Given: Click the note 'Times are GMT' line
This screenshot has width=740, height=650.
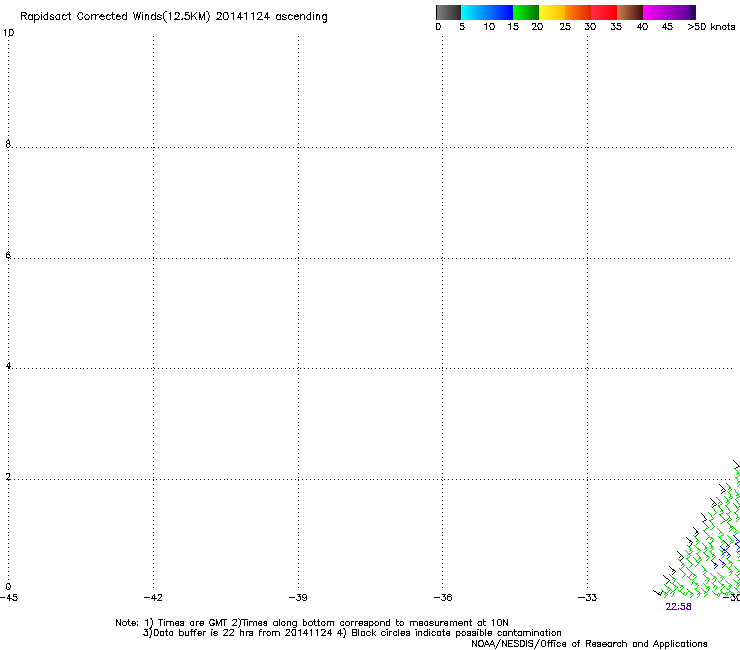Looking at the screenshot, I should [x=311, y=623].
